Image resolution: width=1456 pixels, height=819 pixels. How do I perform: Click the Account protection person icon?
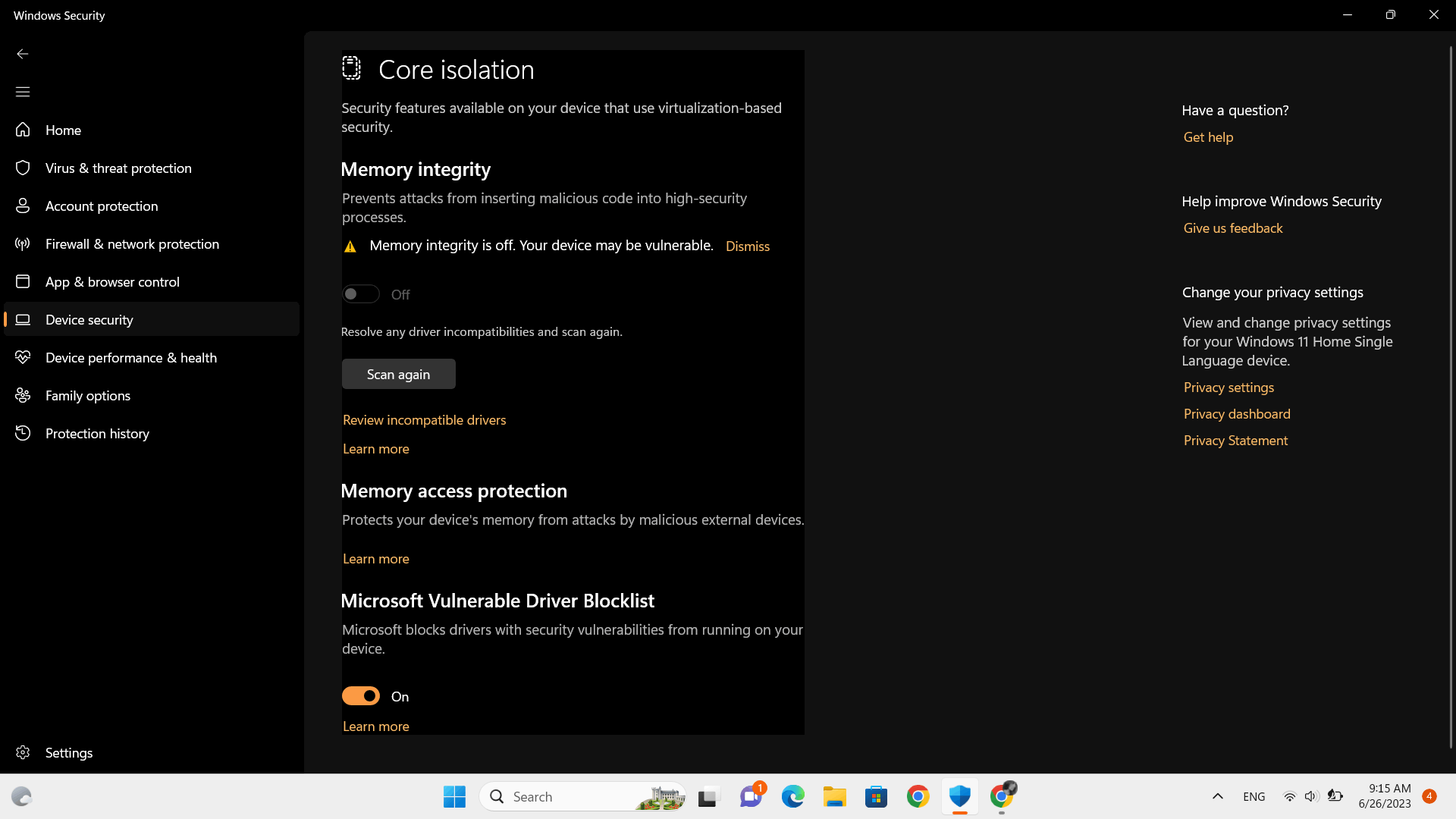23,206
